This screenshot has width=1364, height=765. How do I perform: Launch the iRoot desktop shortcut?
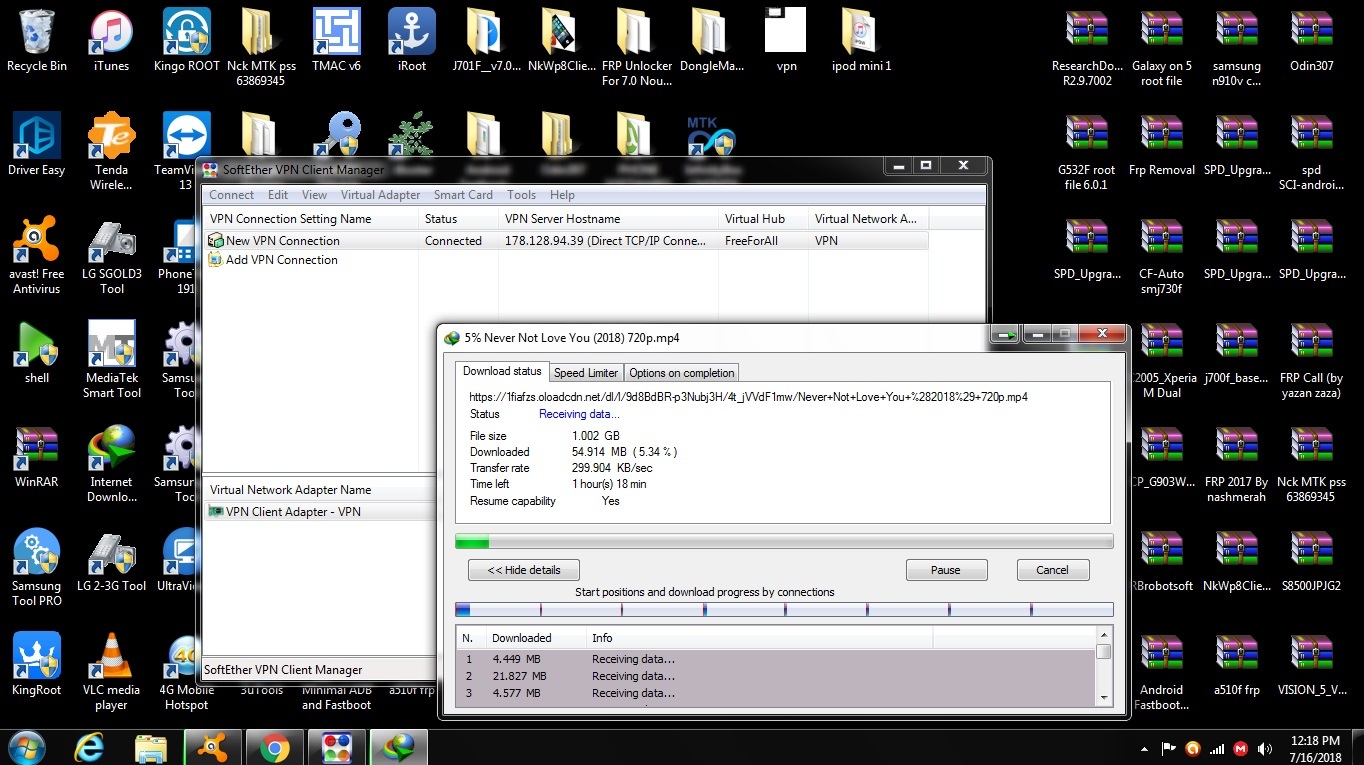pos(411,40)
